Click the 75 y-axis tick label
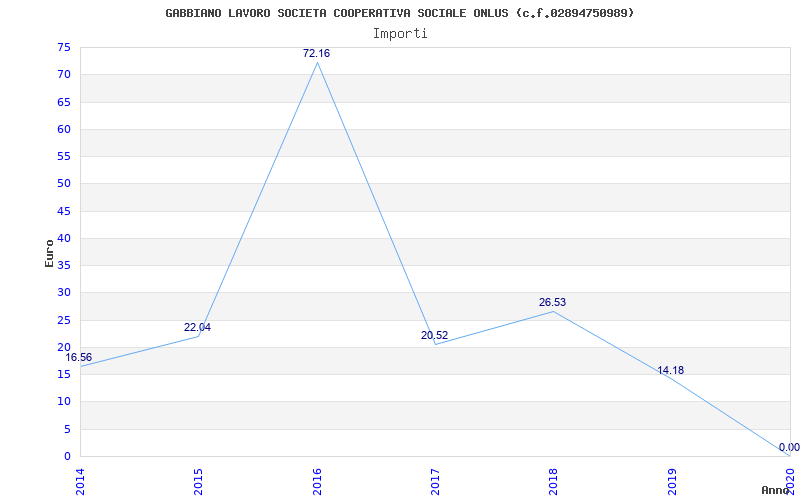 pyautogui.click(x=64, y=47)
